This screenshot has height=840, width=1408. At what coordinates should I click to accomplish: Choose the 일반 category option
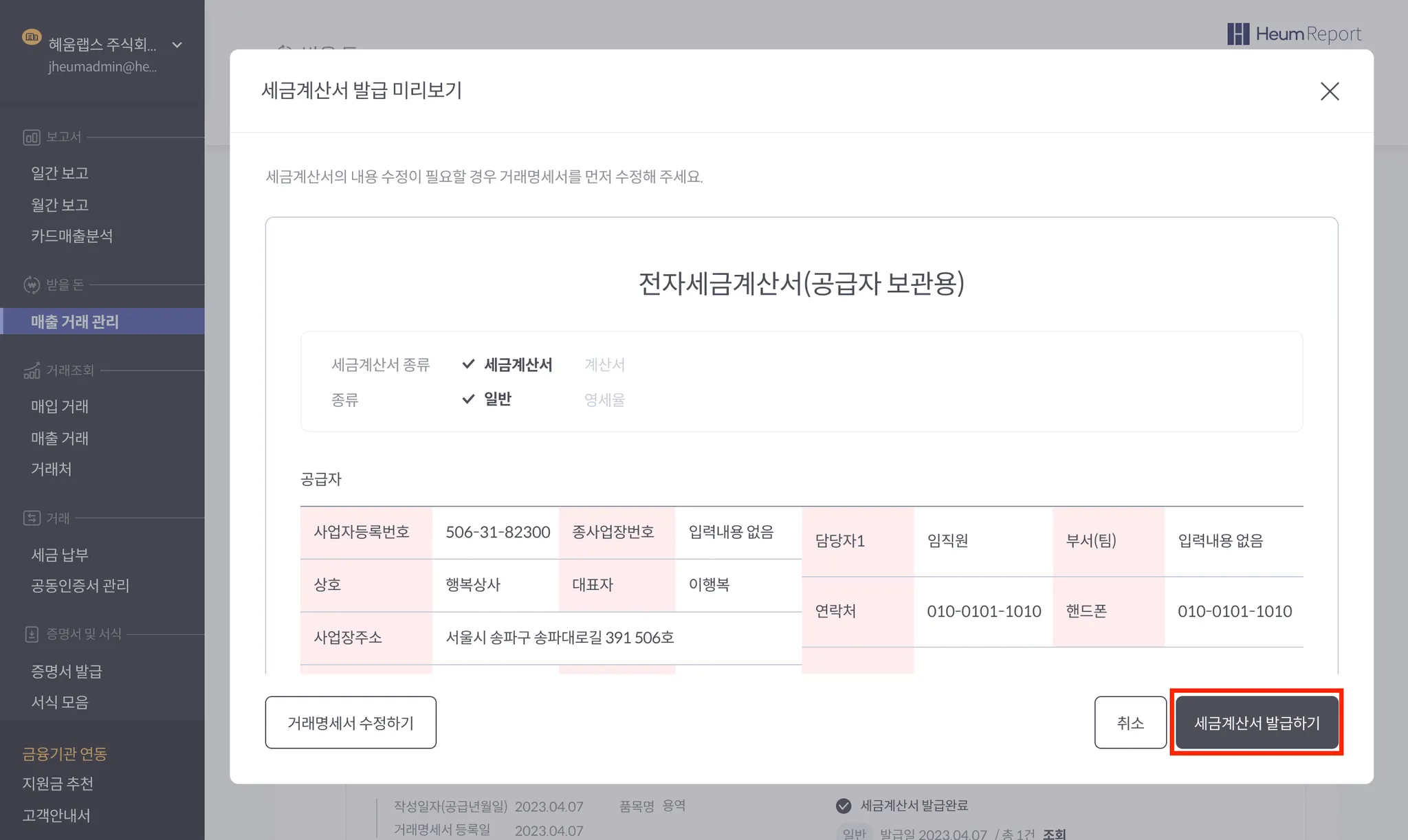[497, 399]
